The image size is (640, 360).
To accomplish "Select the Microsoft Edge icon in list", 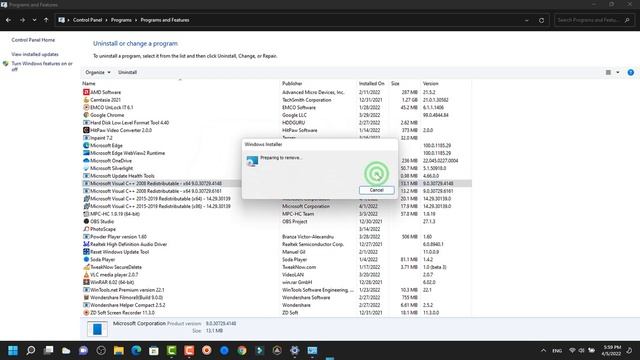I will click(x=86, y=145).
